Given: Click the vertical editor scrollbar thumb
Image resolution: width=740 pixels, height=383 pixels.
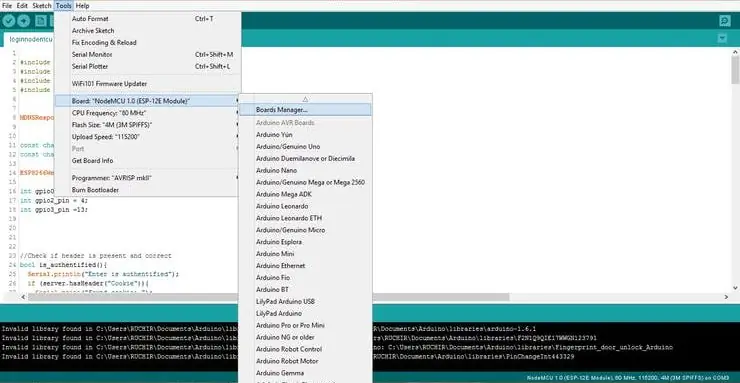Looking at the screenshot, I should tap(735, 70).
